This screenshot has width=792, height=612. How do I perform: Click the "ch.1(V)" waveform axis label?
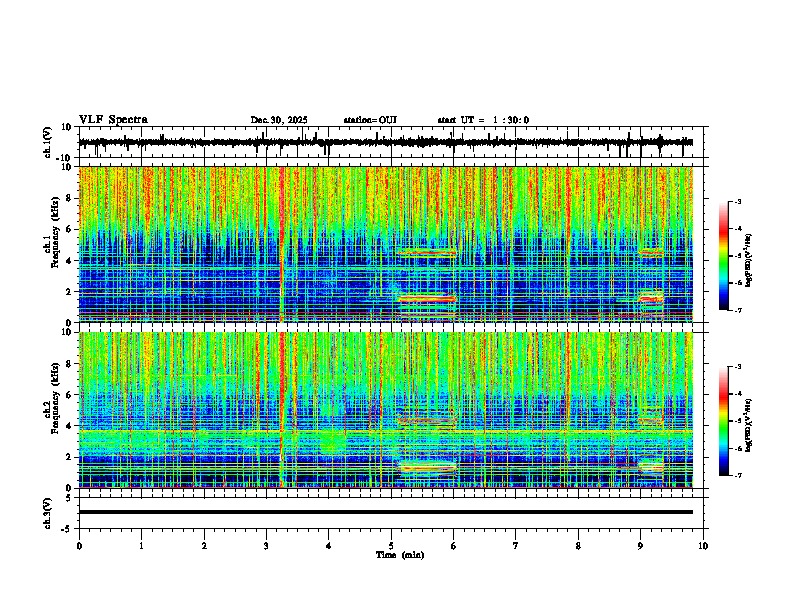(x=48, y=142)
